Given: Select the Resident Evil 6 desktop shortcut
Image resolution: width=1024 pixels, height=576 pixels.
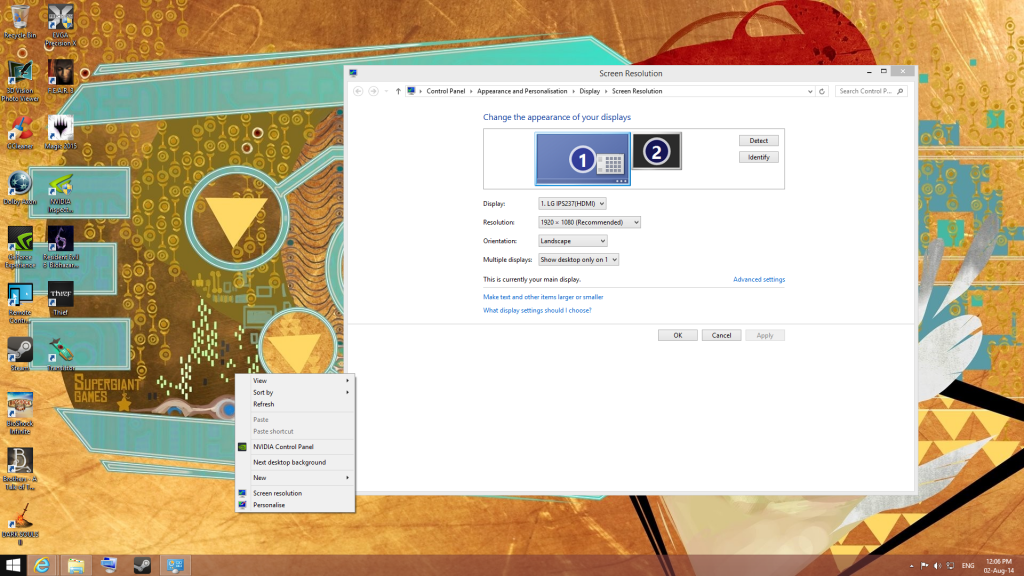Looking at the screenshot, I should click(60, 248).
